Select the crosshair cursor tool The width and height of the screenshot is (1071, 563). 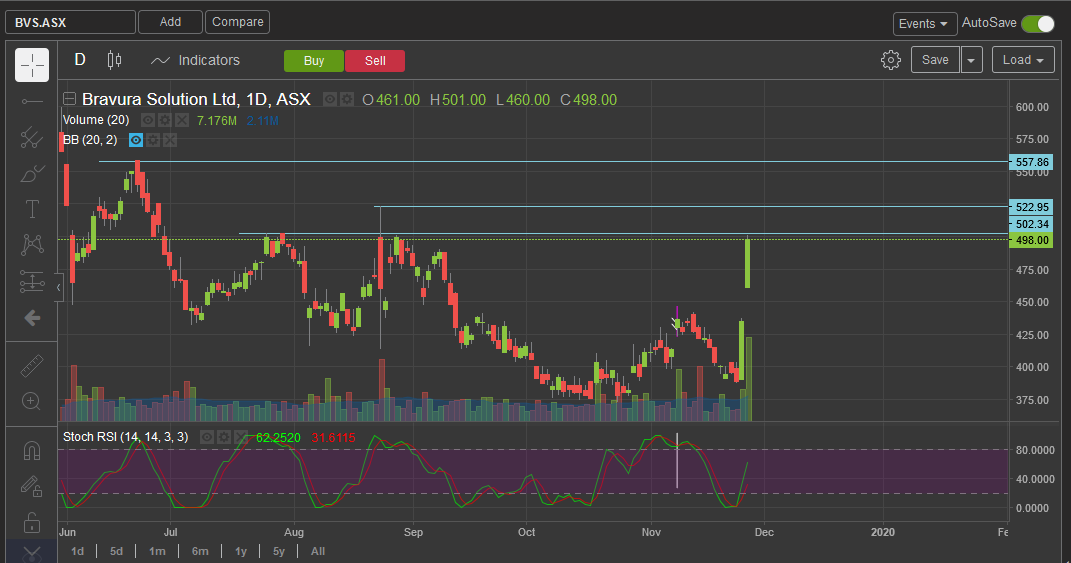coord(32,65)
